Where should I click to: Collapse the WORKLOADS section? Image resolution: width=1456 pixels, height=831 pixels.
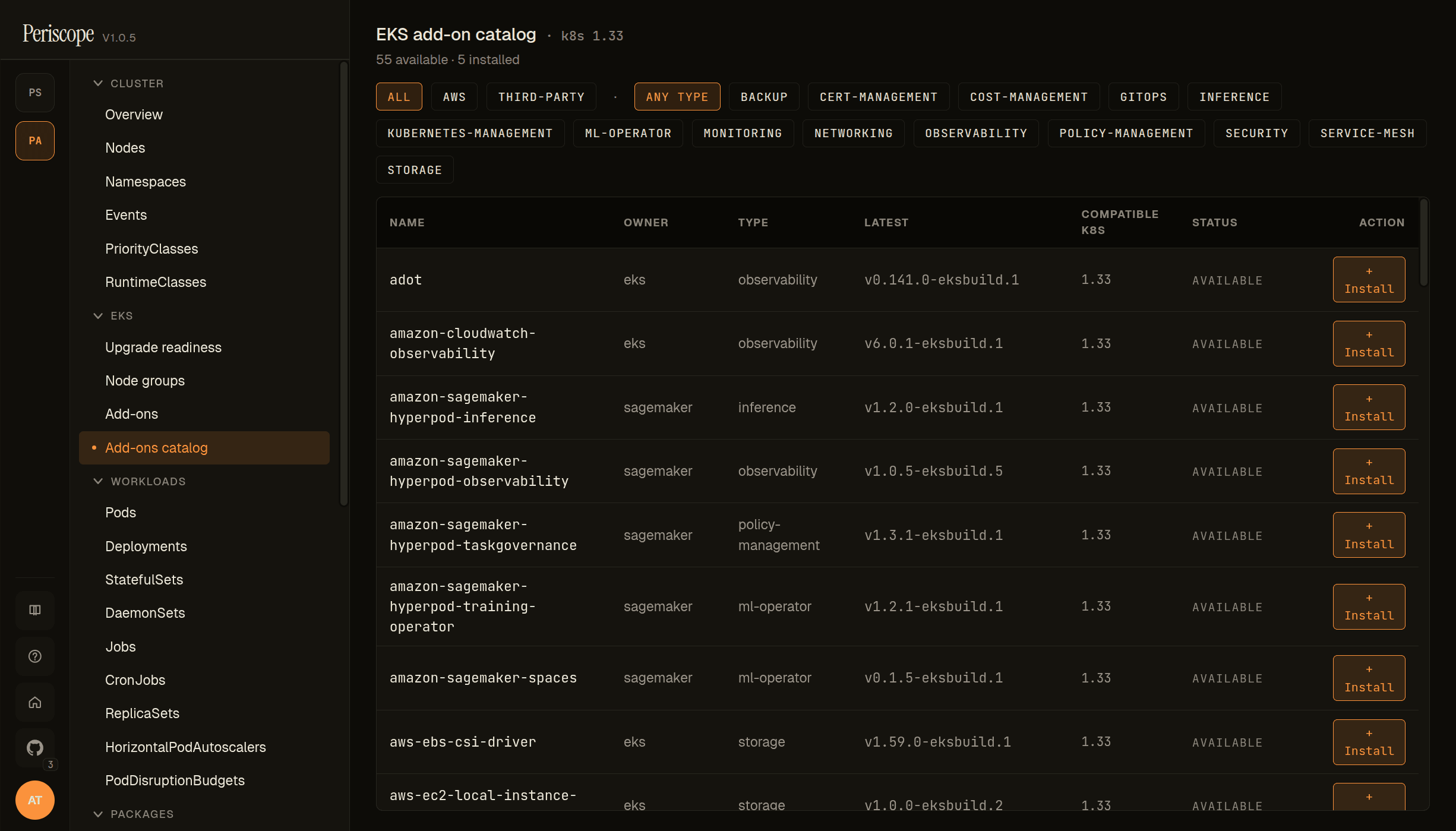140,482
